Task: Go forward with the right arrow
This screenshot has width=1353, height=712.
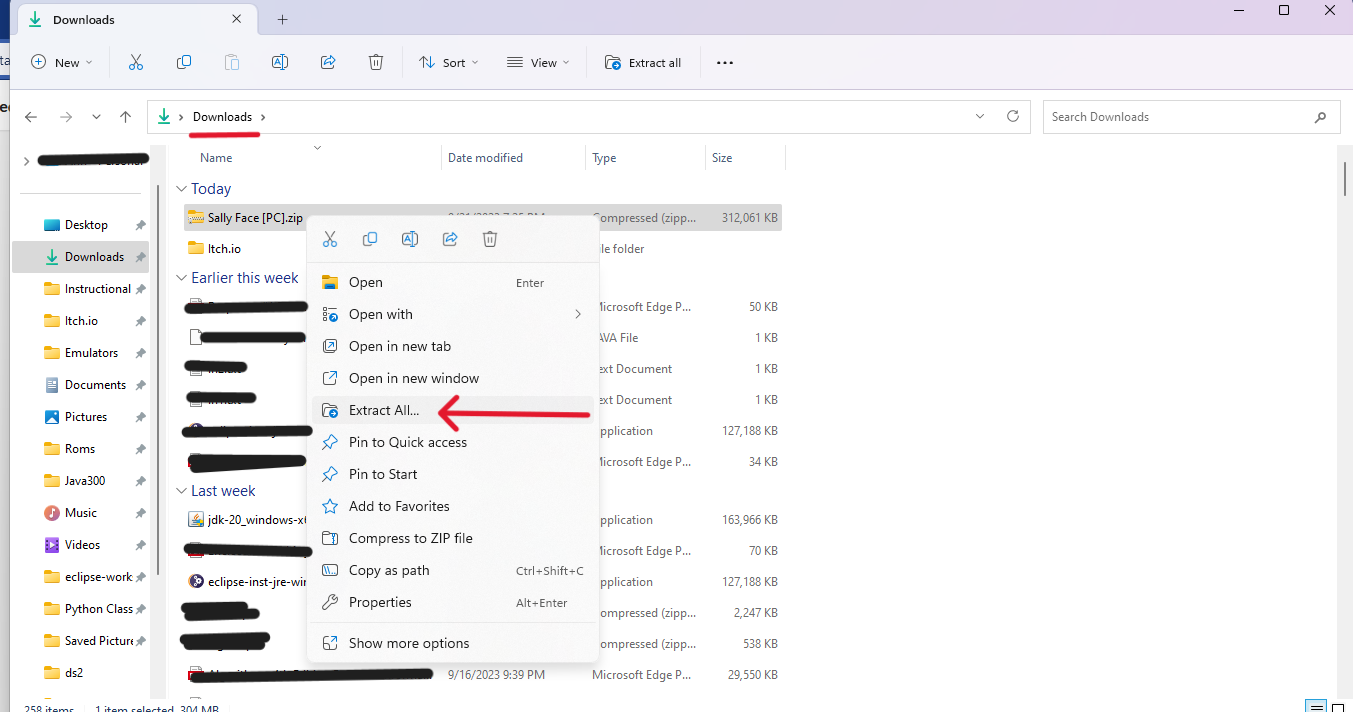Action: point(66,117)
